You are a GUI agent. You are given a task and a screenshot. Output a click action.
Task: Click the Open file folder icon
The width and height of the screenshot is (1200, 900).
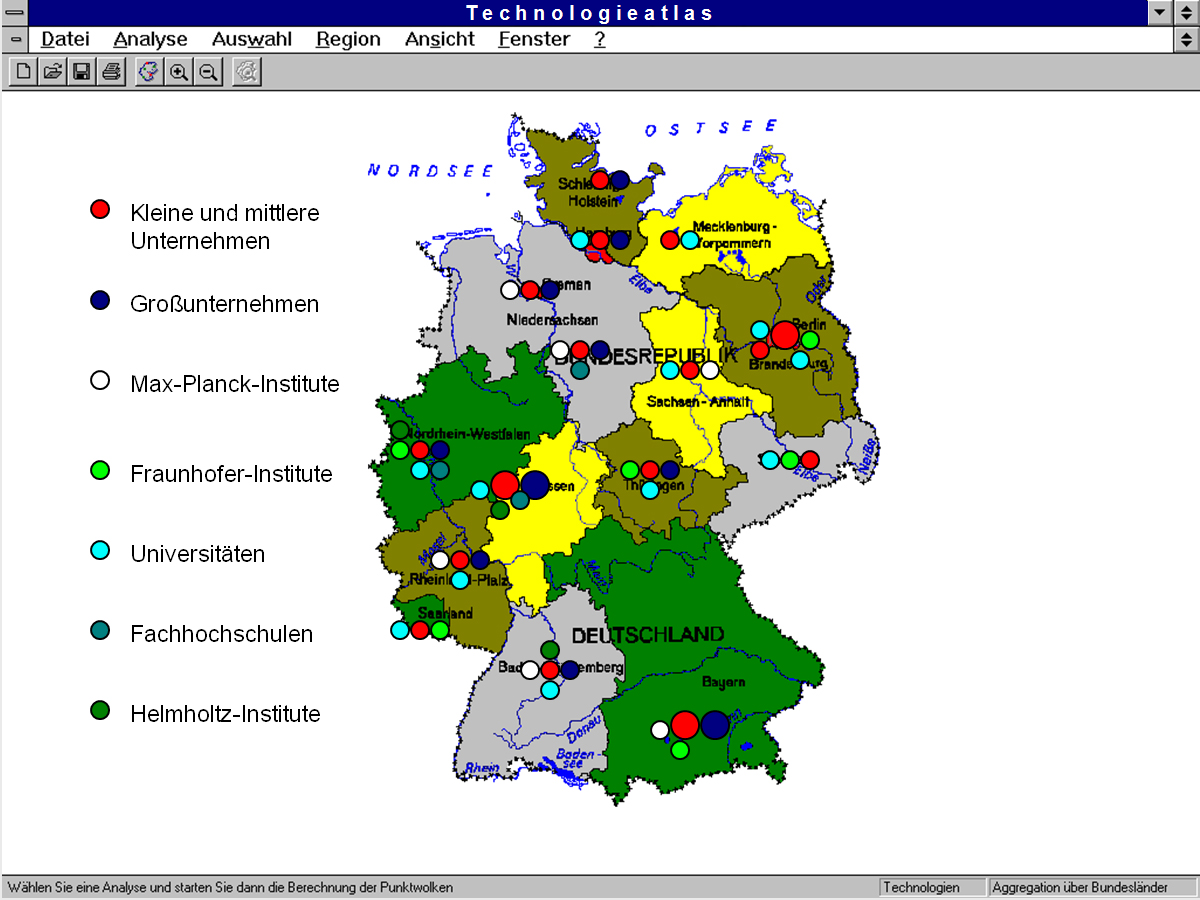(x=52, y=72)
